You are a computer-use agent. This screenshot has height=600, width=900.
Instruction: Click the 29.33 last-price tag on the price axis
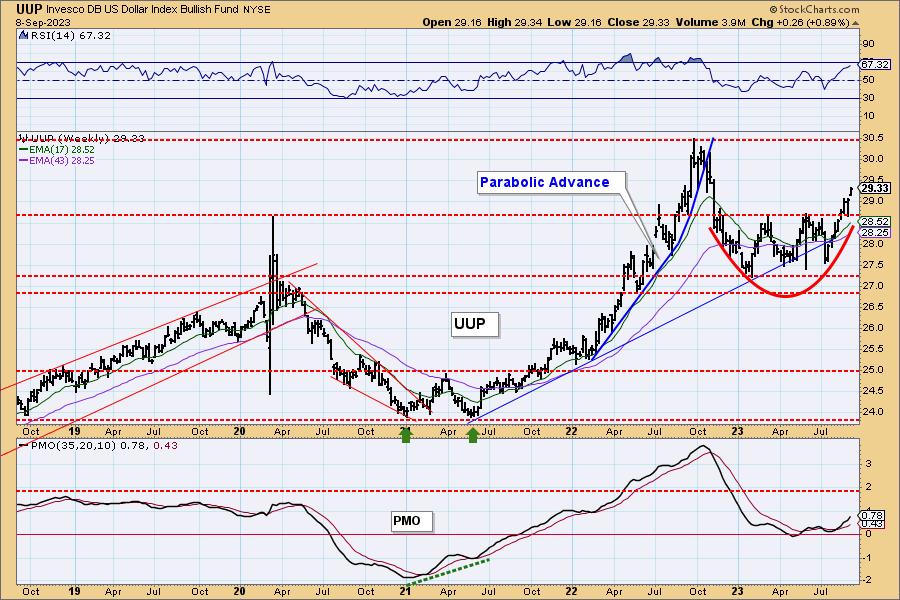point(875,188)
